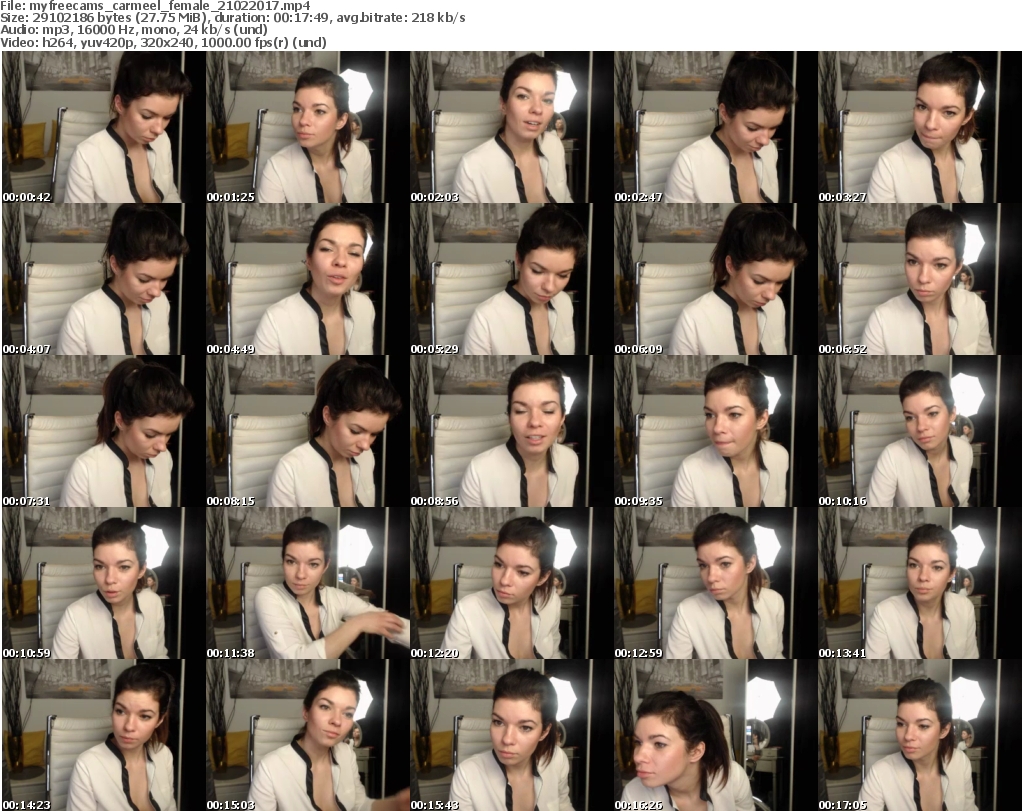Select the thumbnail frame stamped 00:01:25

(307, 127)
